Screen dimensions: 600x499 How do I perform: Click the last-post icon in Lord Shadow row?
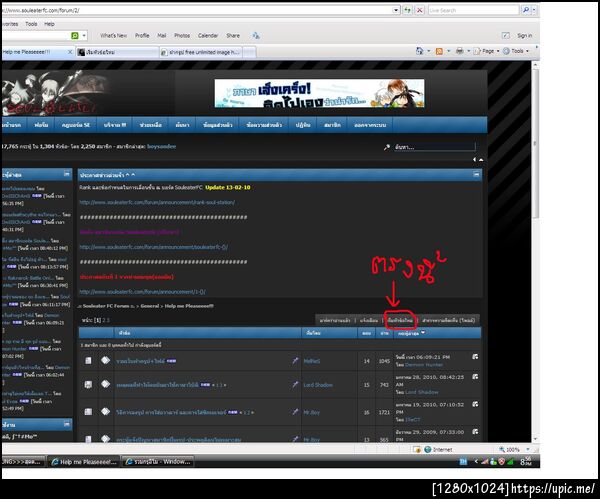coord(475,377)
